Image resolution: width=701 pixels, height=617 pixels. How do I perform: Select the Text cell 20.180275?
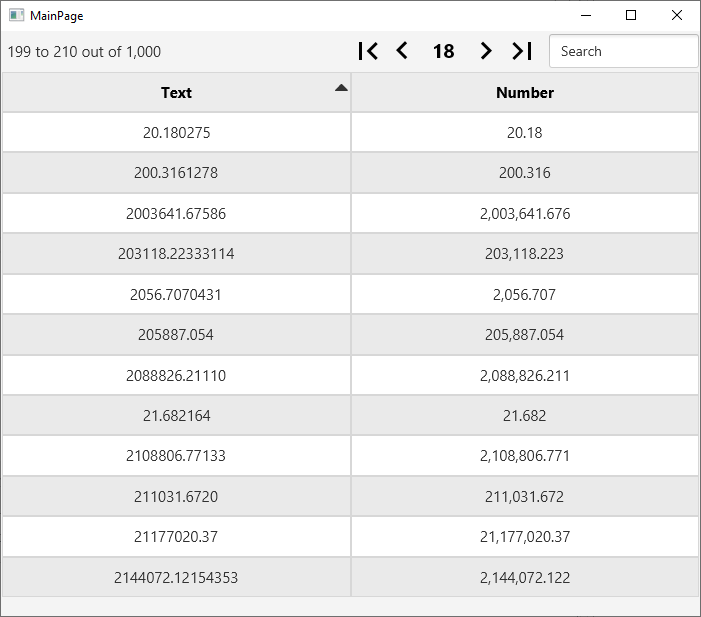tap(176, 133)
